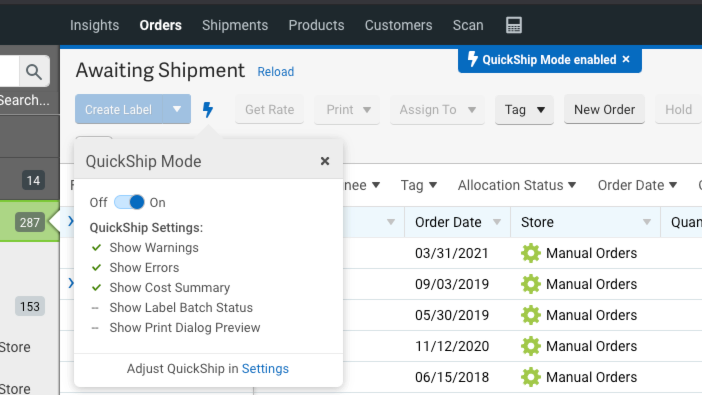702x395 pixels.
Task: Open the Settings link in the QuickShip popup
Action: point(265,369)
